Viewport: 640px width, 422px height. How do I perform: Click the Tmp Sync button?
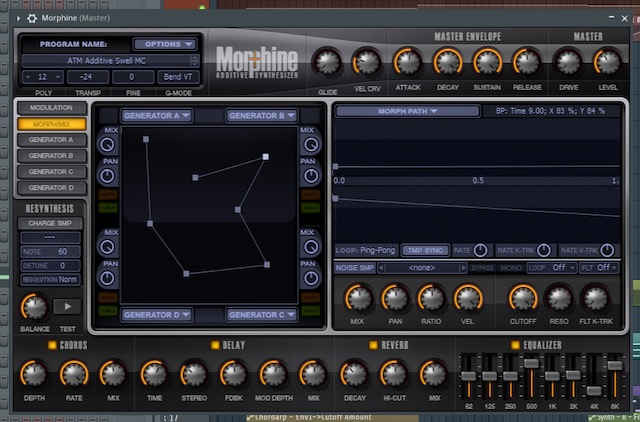pyautogui.click(x=425, y=250)
